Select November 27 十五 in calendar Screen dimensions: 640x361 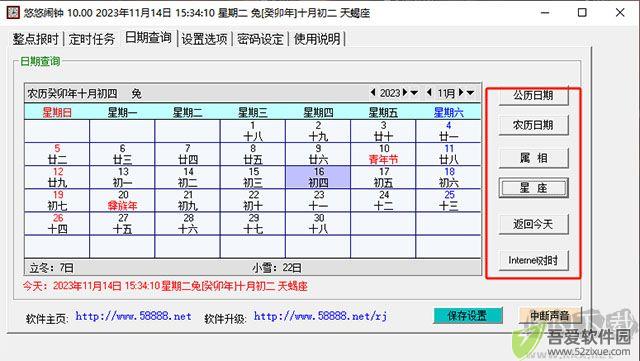[x=122, y=224]
